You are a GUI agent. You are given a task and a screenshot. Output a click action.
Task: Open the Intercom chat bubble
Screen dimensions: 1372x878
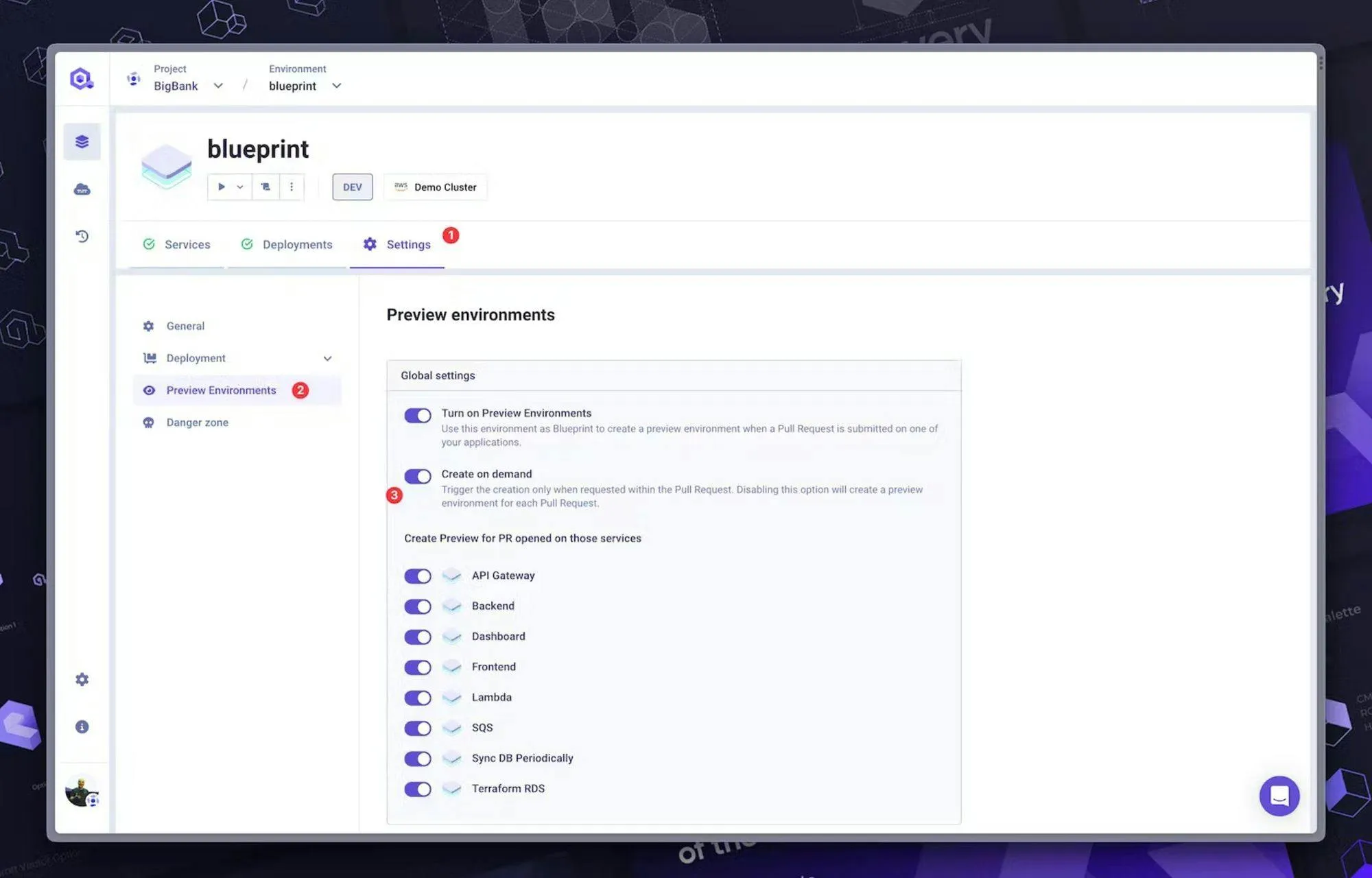point(1279,796)
